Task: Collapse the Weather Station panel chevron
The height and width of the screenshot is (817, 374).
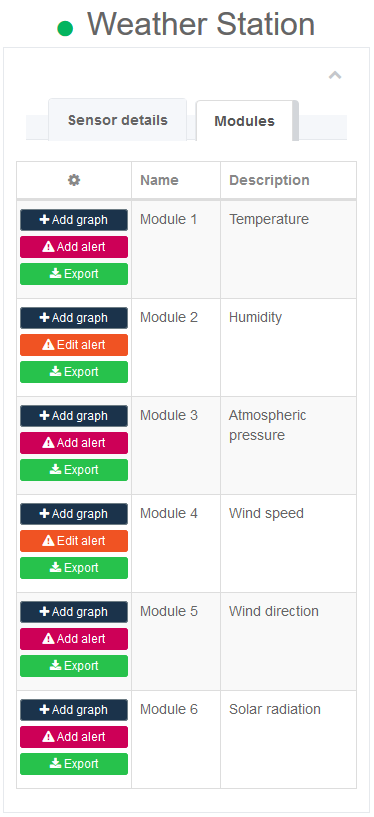Action: [x=335, y=76]
